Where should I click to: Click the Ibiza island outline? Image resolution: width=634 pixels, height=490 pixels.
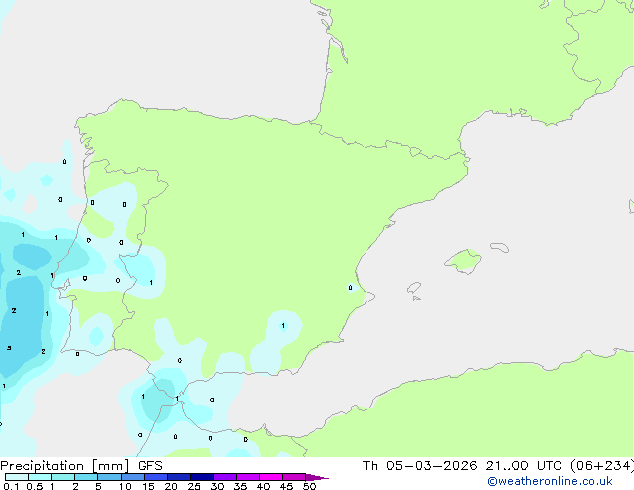(x=414, y=288)
